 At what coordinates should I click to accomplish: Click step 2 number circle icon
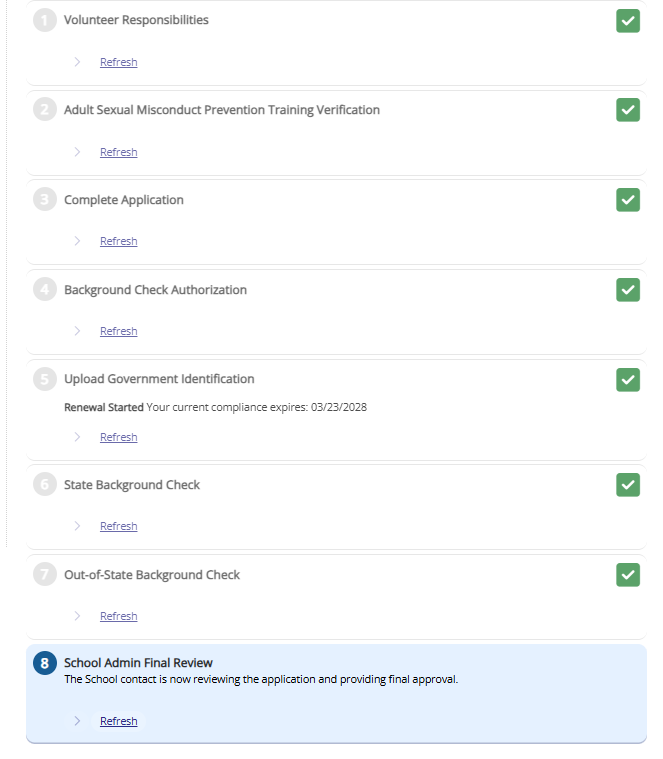(45, 110)
